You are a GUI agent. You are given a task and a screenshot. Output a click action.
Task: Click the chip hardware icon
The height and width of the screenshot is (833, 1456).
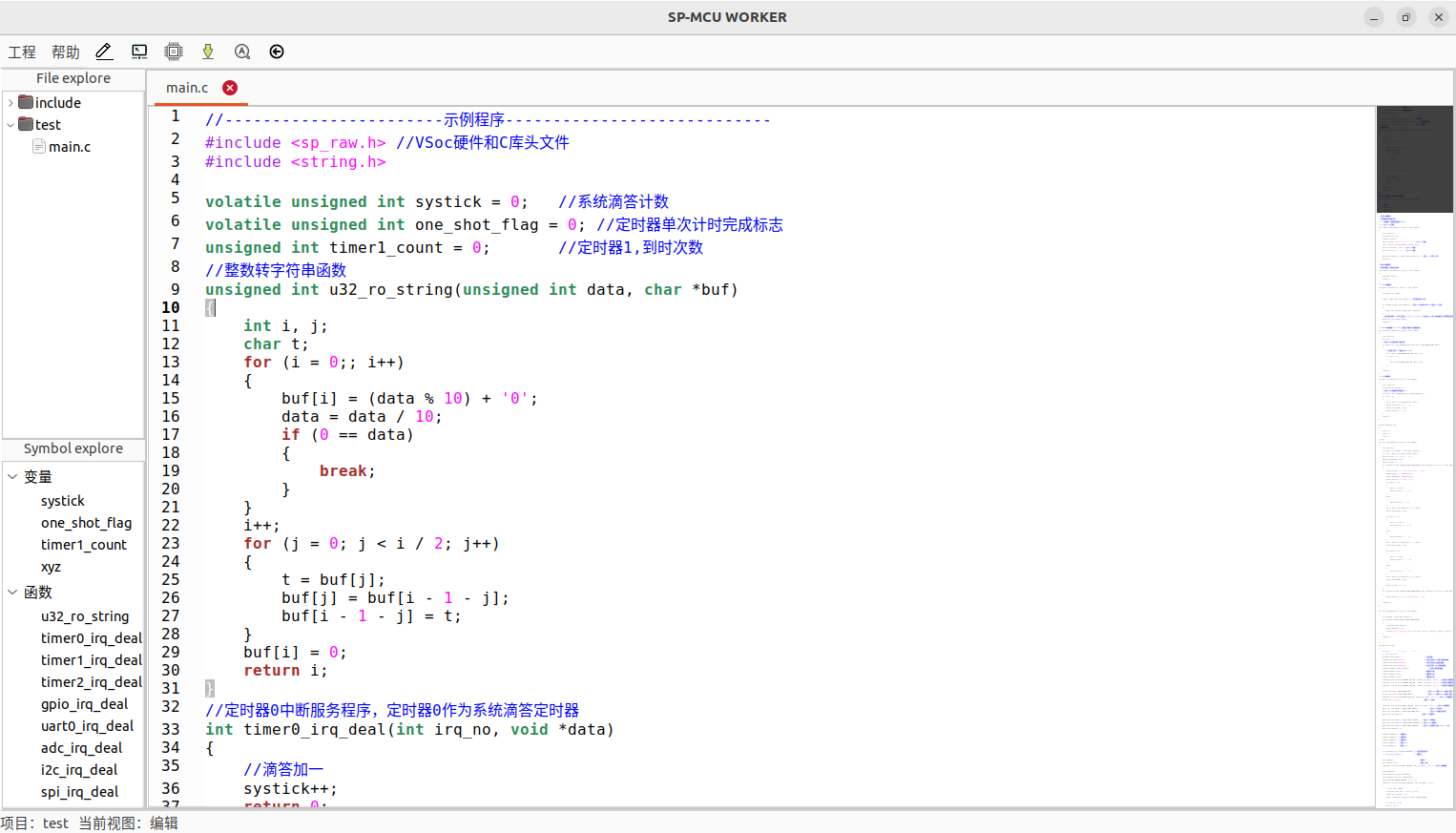point(173,52)
